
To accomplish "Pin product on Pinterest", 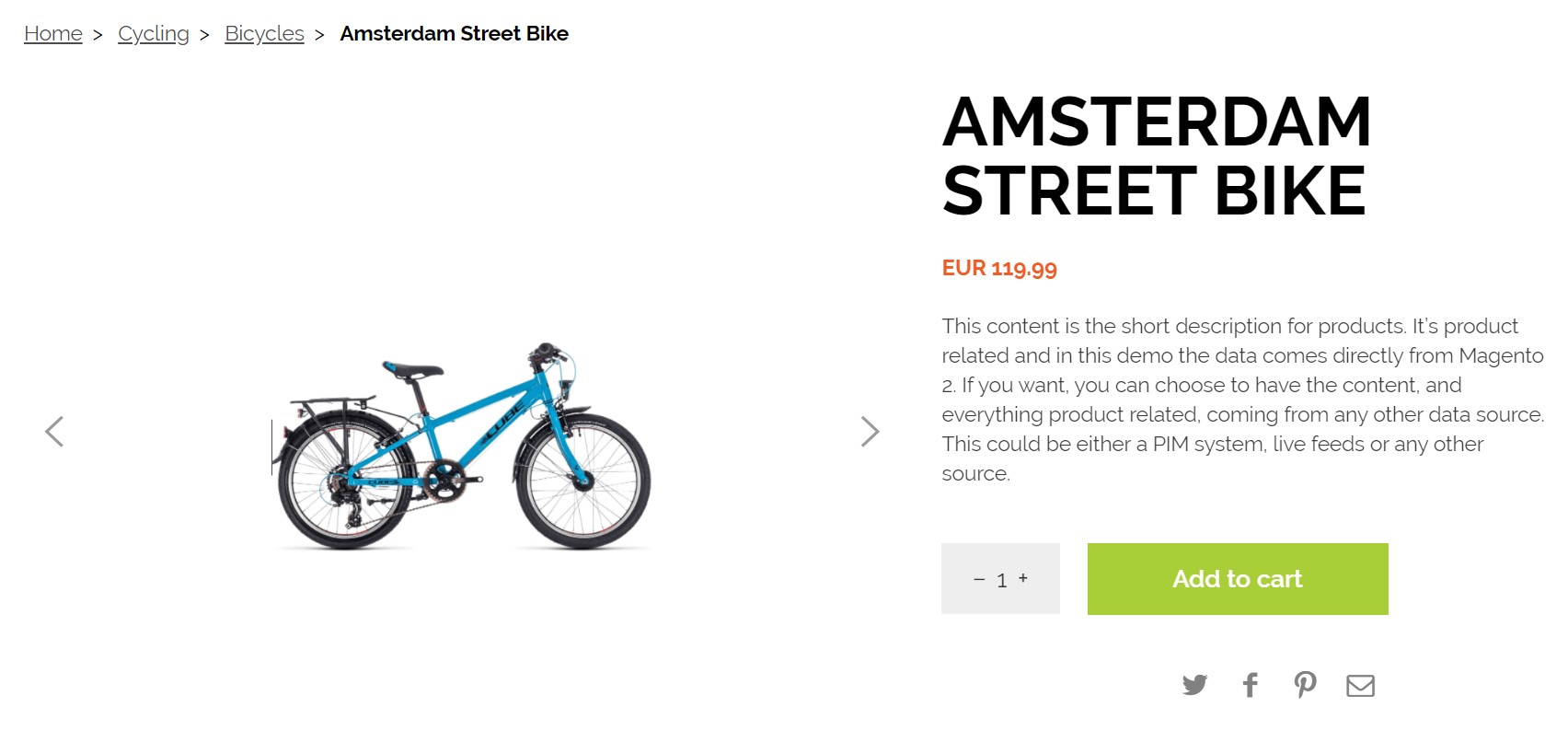I will (1305, 685).
